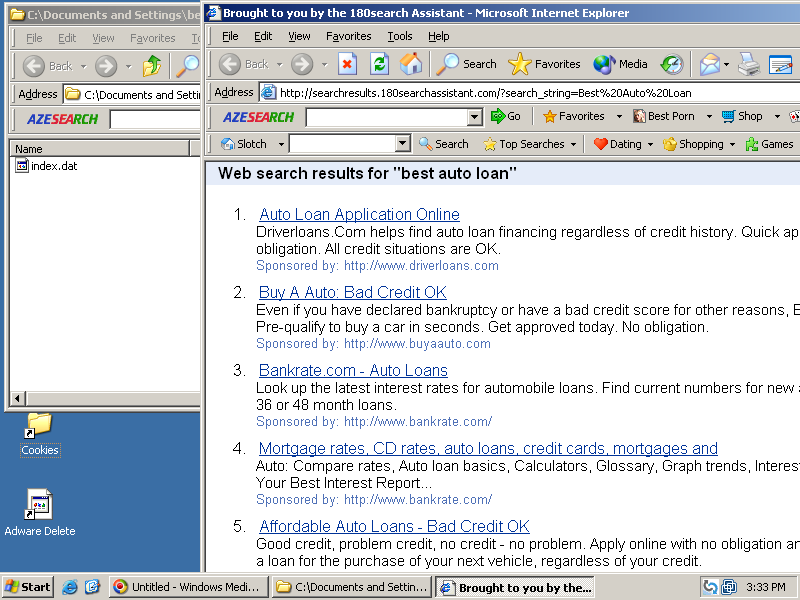Expand the IE Back button history dropdown
Viewport: 800px width, 600px height.
pyautogui.click(x=280, y=65)
